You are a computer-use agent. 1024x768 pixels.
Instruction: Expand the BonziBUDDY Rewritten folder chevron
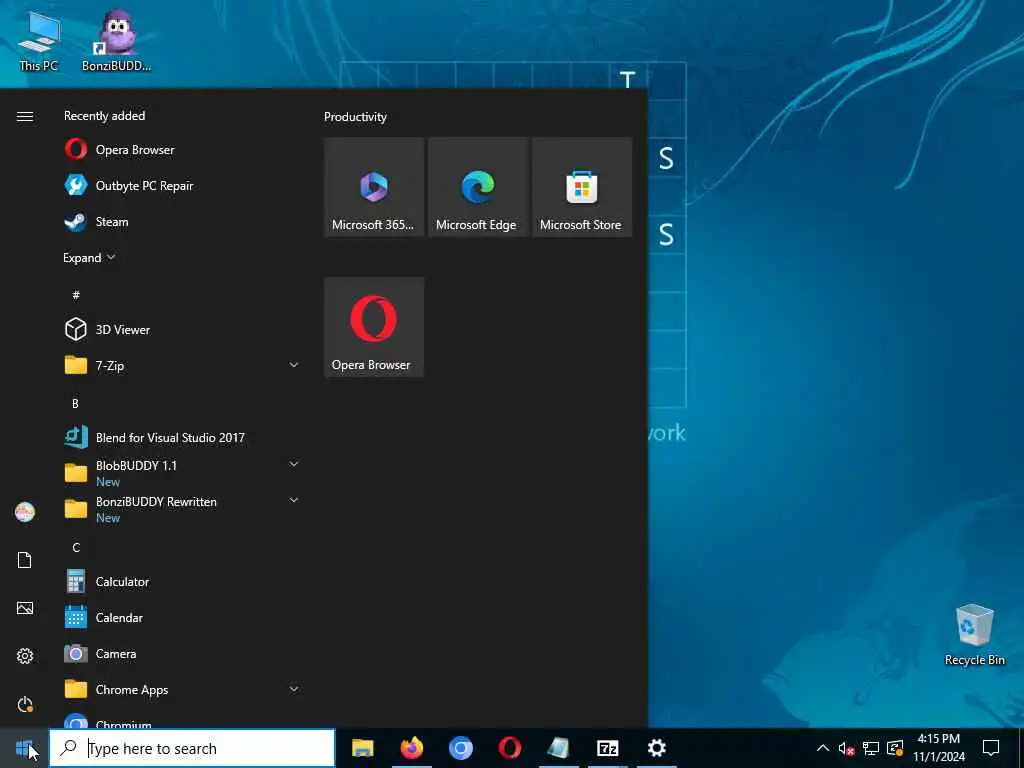294,500
